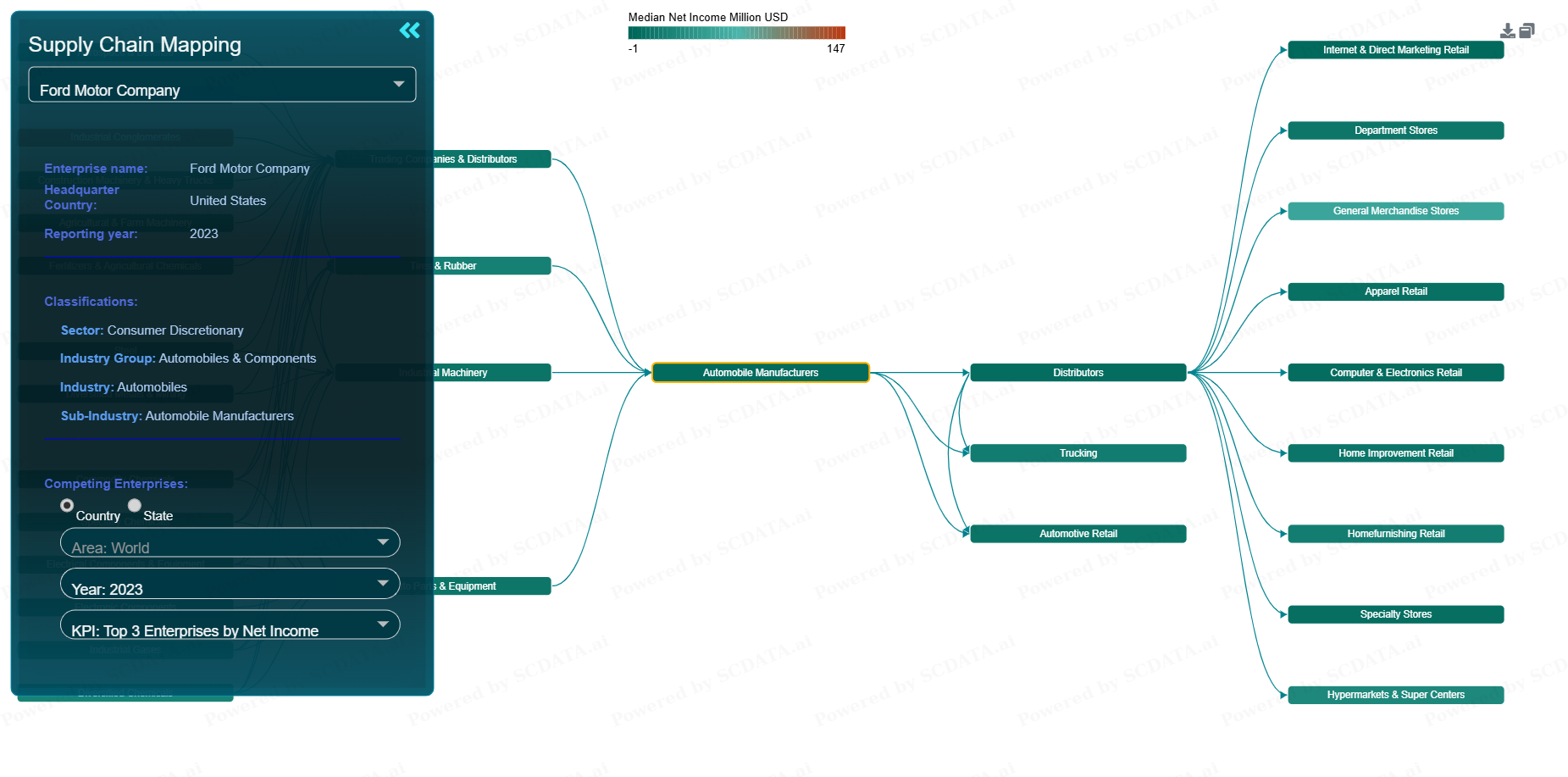Click the Industry: Automobiles text
The image size is (1568, 777).
tap(124, 387)
